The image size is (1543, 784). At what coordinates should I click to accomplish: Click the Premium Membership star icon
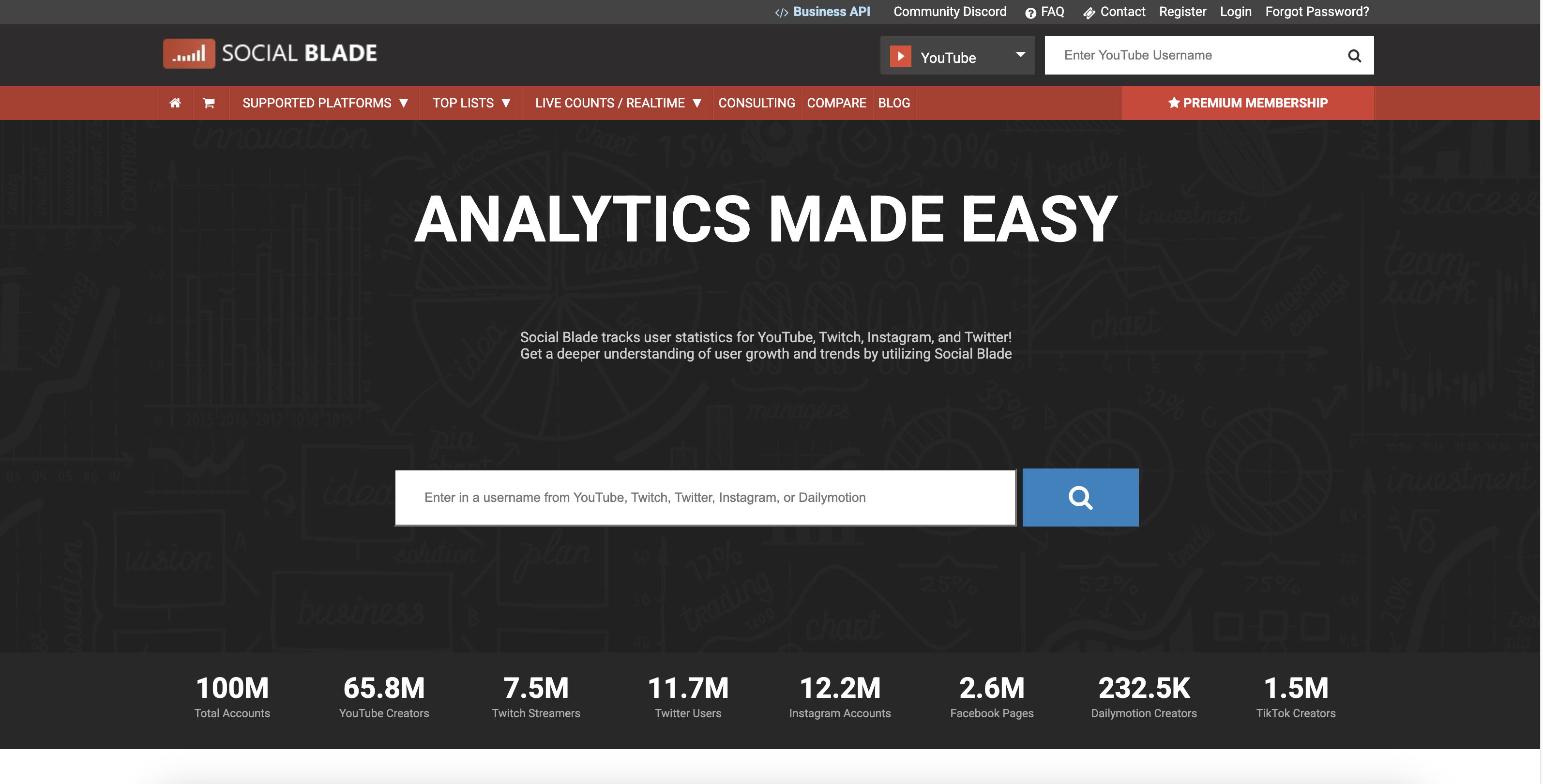click(x=1173, y=103)
